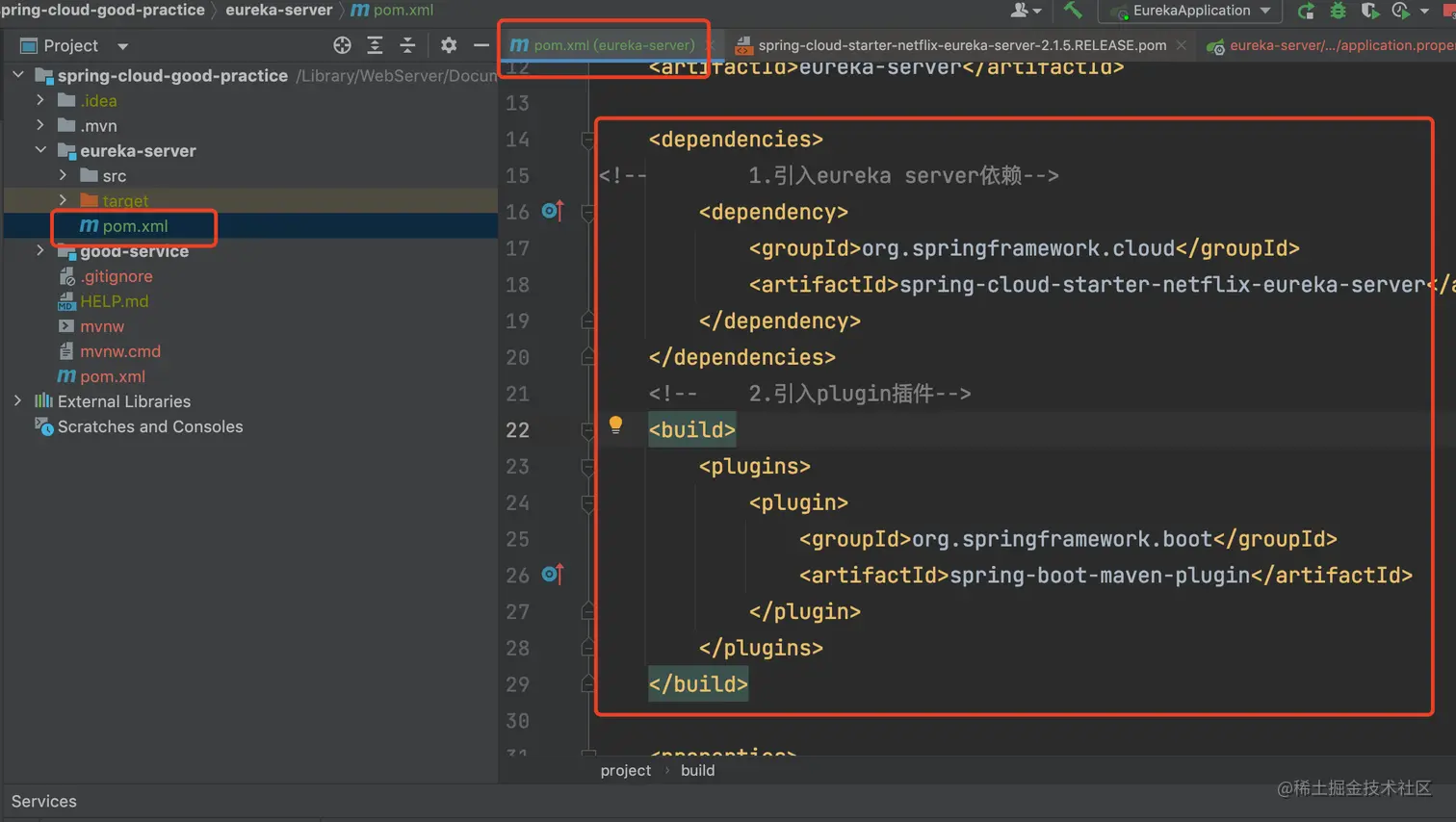
Task: Expand External Libraries node
Action: 18,399
